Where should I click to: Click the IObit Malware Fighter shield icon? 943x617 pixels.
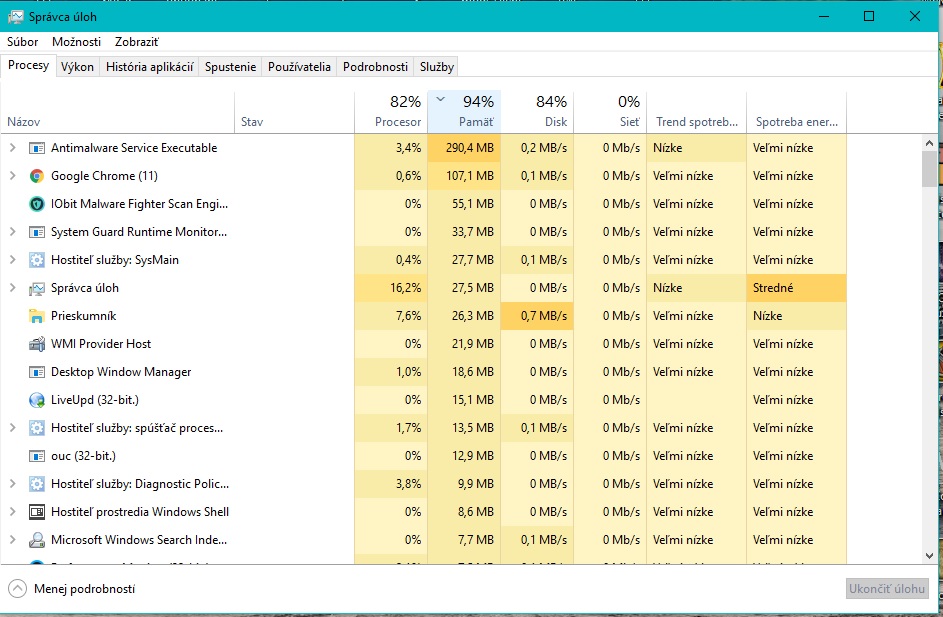coord(37,204)
